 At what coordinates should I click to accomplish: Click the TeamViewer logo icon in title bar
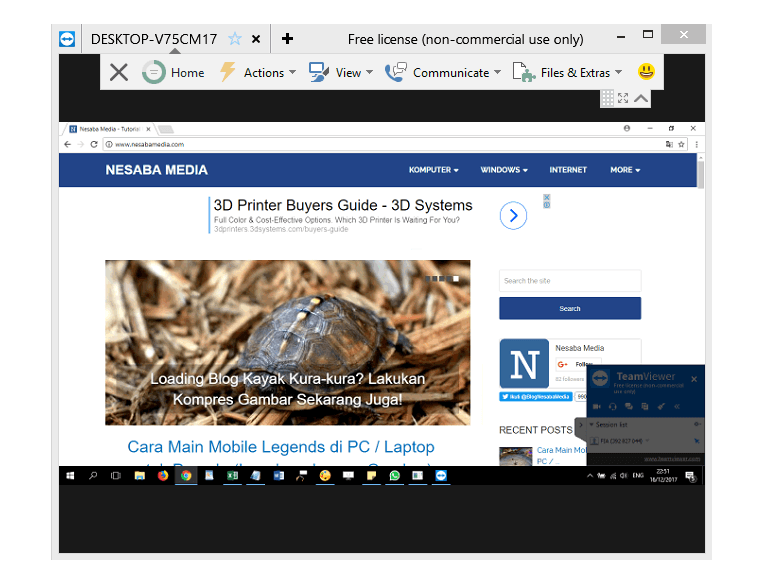pyautogui.click(x=67, y=39)
